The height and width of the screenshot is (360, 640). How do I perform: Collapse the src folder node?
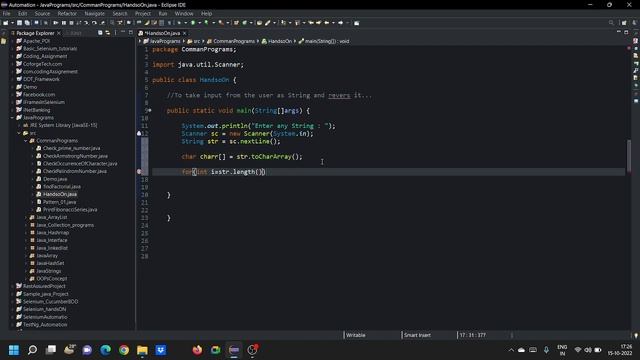pos(19,133)
